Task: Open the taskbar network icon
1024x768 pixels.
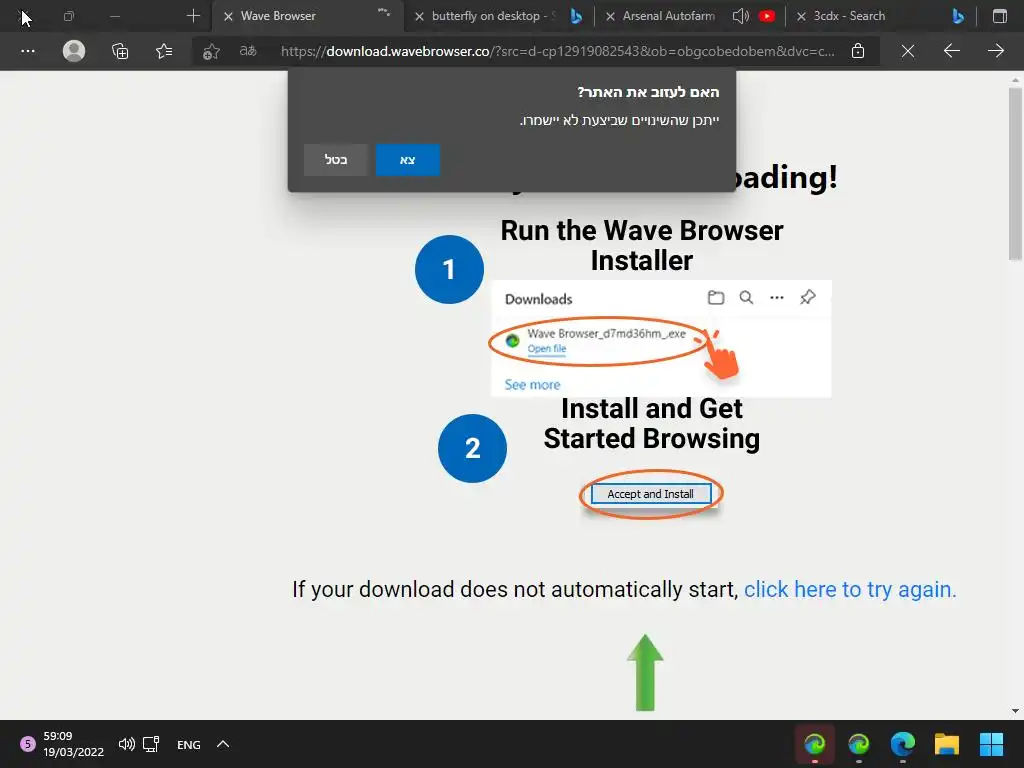Action: point(152,744)
